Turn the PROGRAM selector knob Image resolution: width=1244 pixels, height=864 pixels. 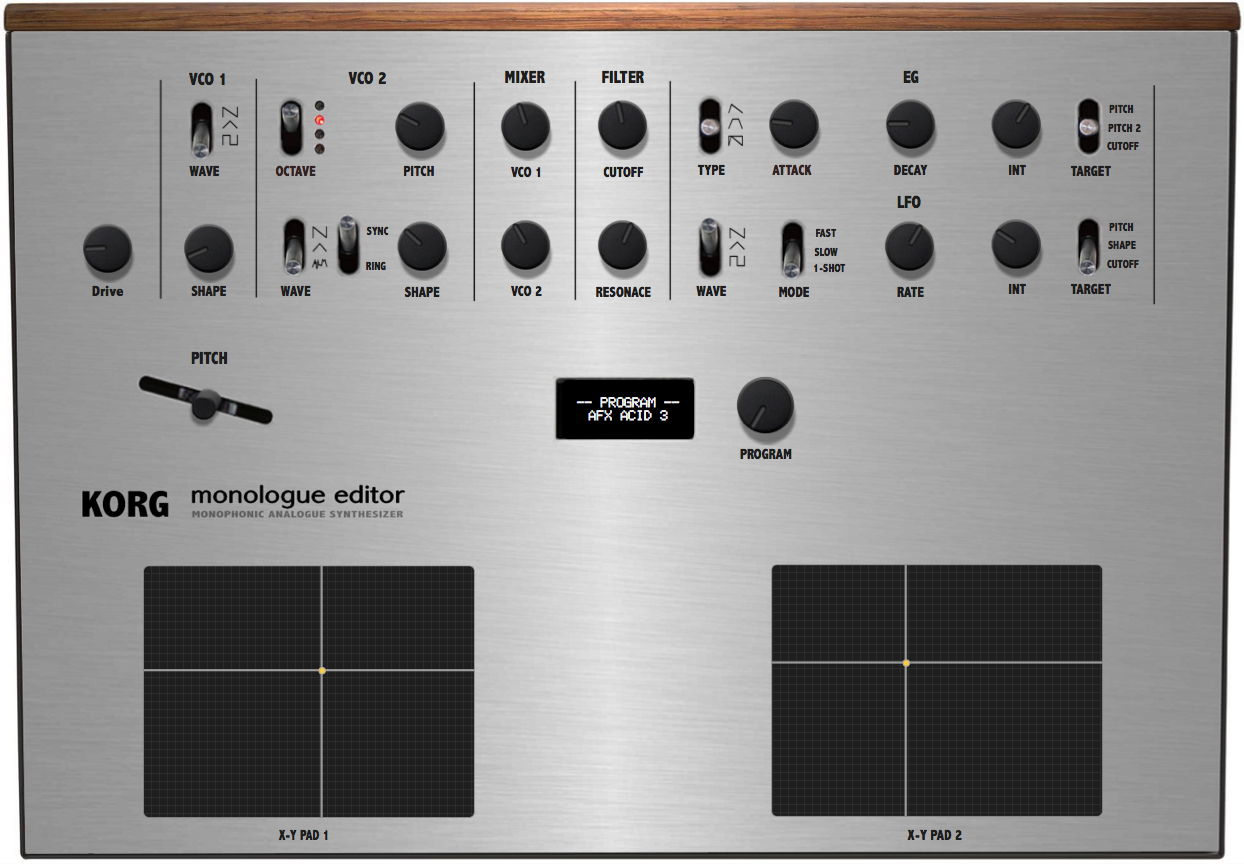point(765,405)
